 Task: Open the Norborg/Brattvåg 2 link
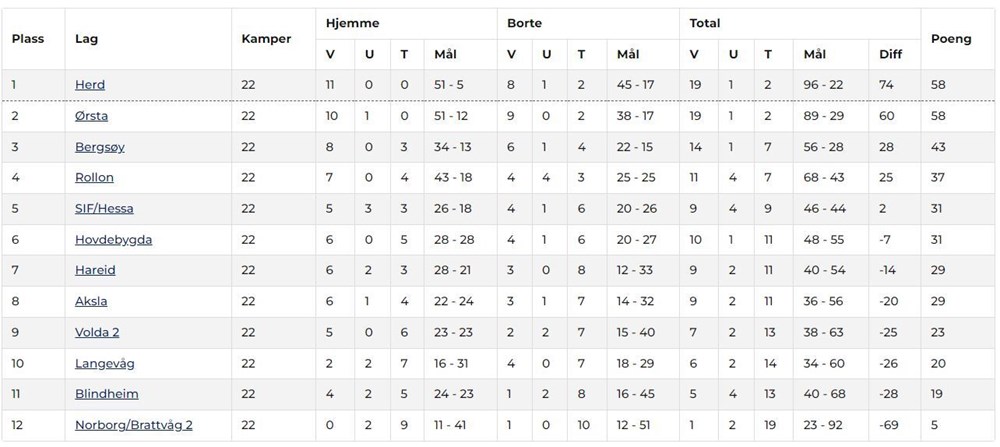(x=134, y=425)
